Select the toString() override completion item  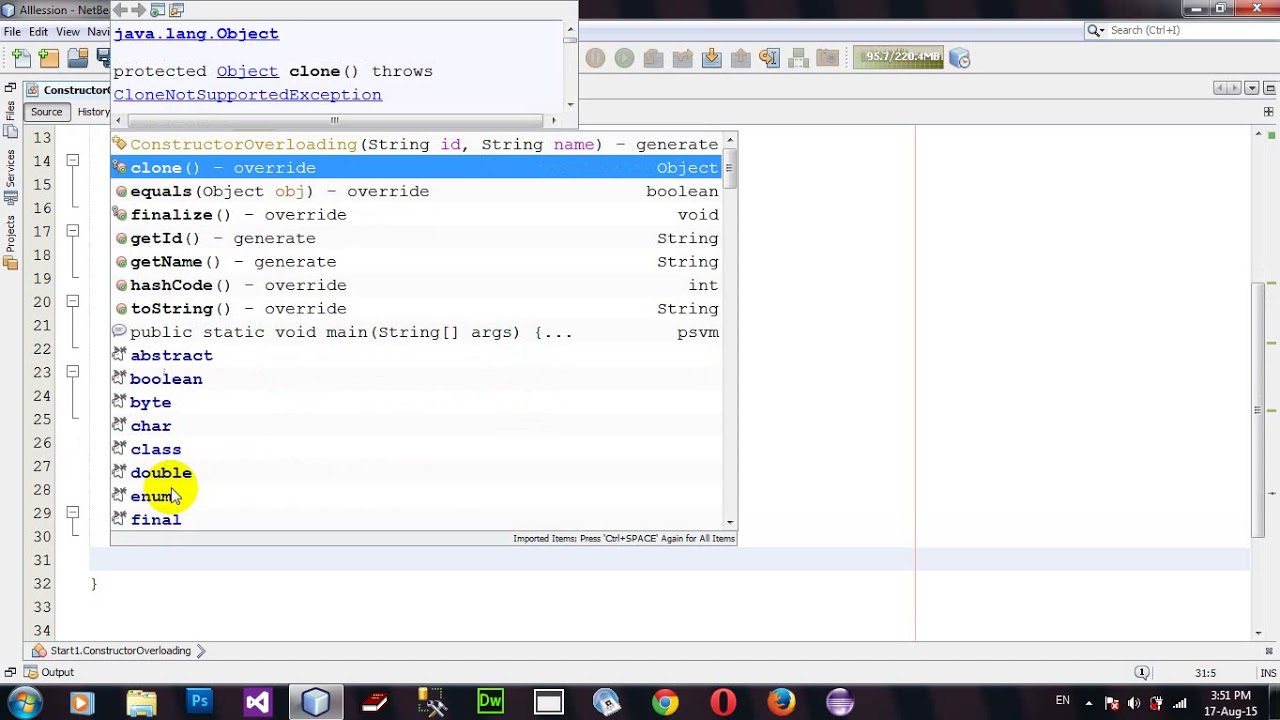[x=415, y=309]
